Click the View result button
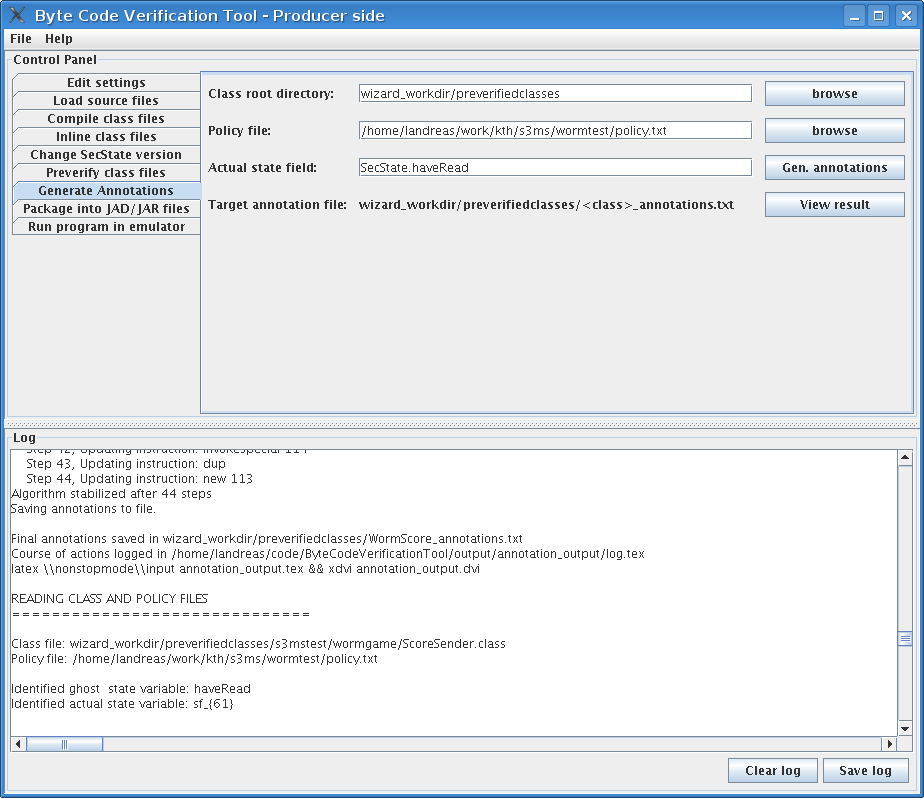Image resolution: width=924 pixels, height=798 pixels. click(834, 205)
